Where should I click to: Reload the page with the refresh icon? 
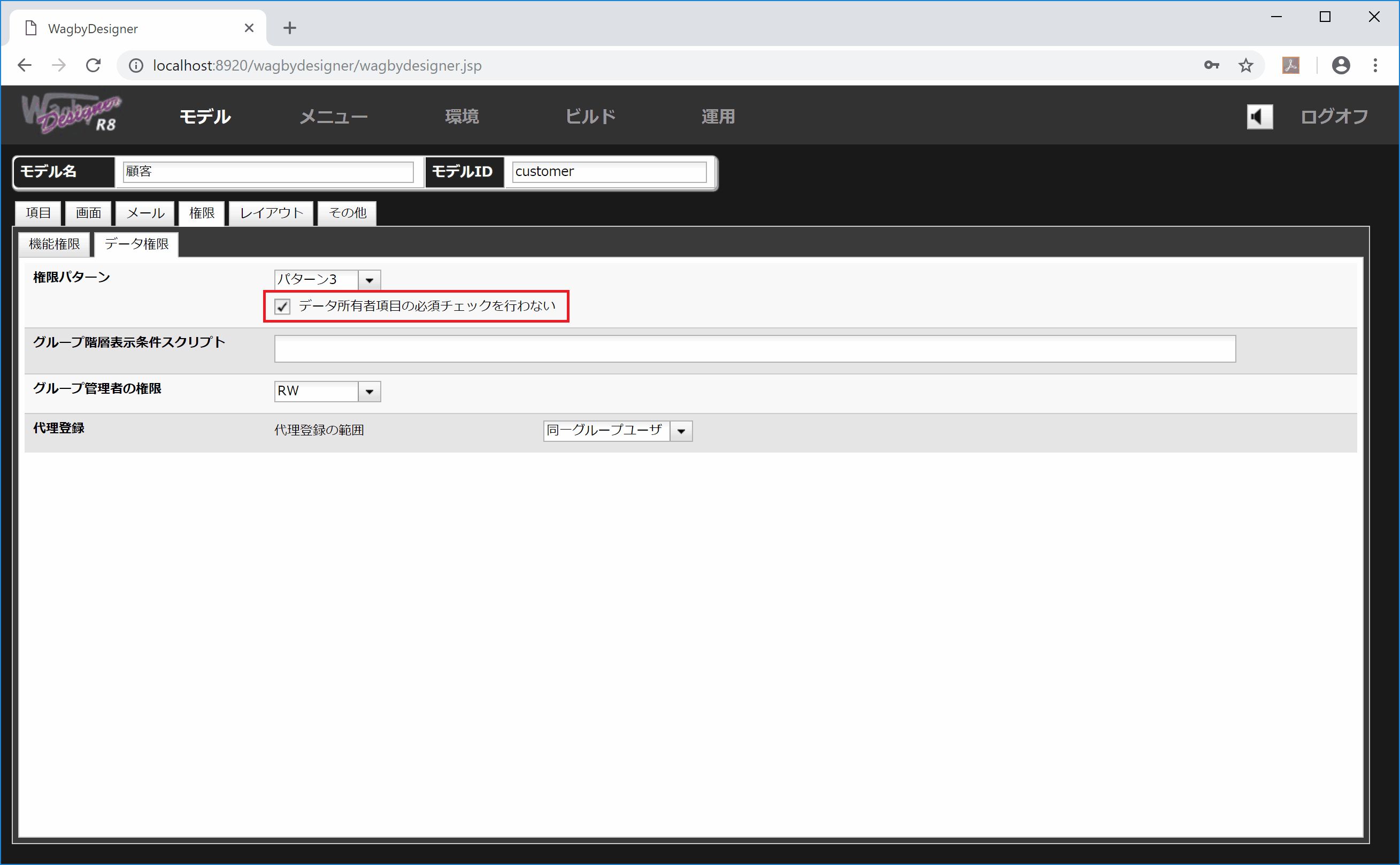(x=93, y=65)
